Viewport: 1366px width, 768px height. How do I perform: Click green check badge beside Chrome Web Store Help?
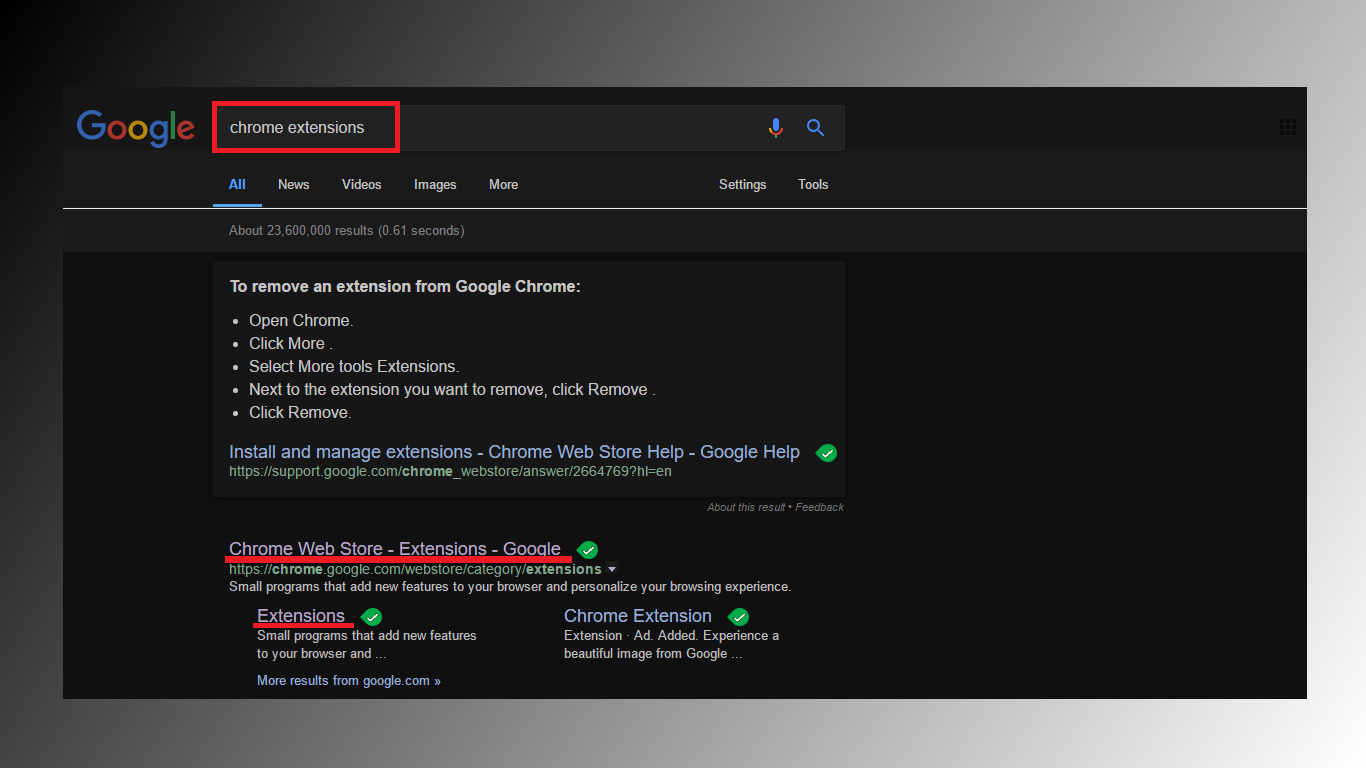tap(826, 453)
